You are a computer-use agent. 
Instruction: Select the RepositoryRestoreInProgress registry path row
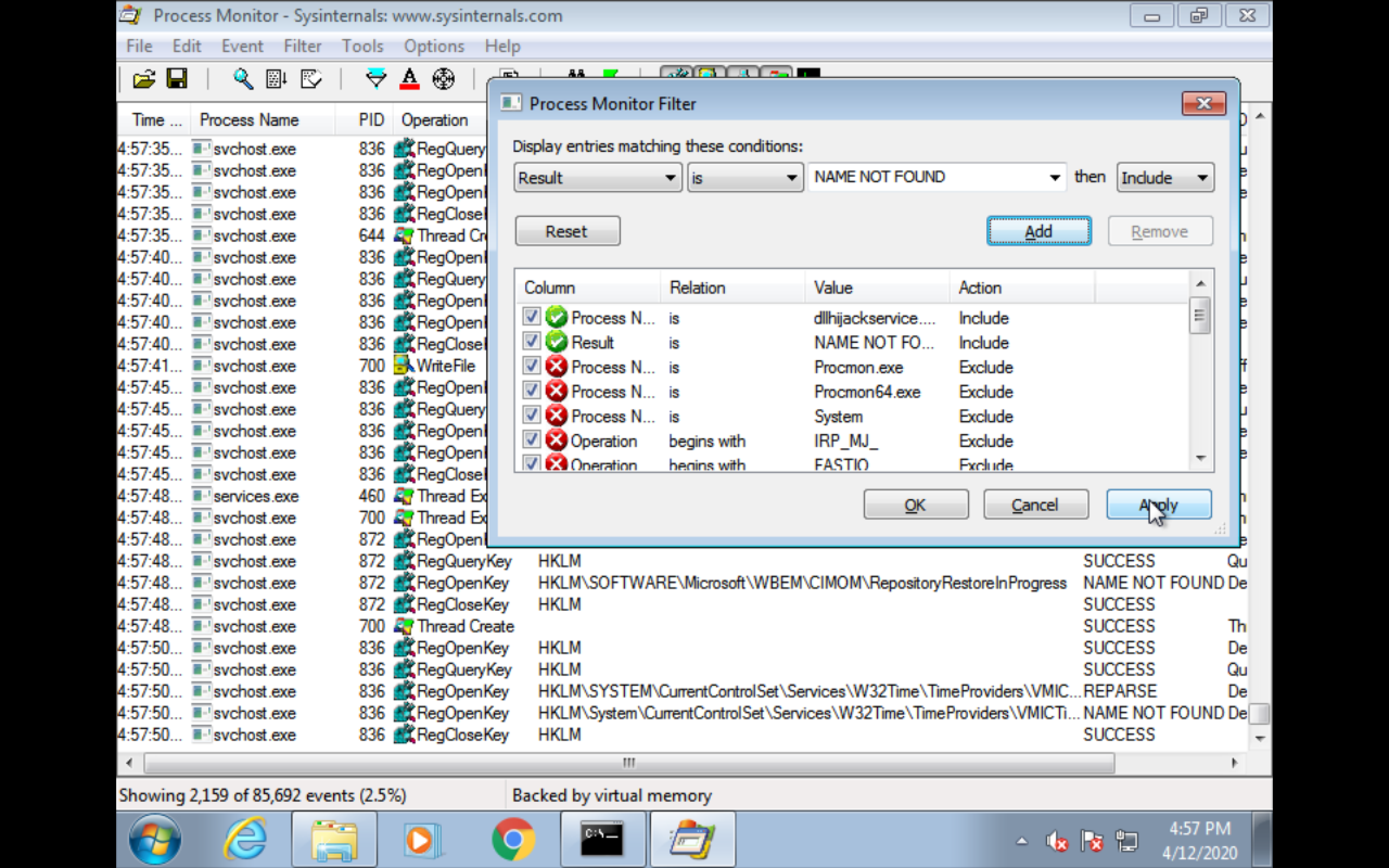pyautogui.click(x=683, y=583)
